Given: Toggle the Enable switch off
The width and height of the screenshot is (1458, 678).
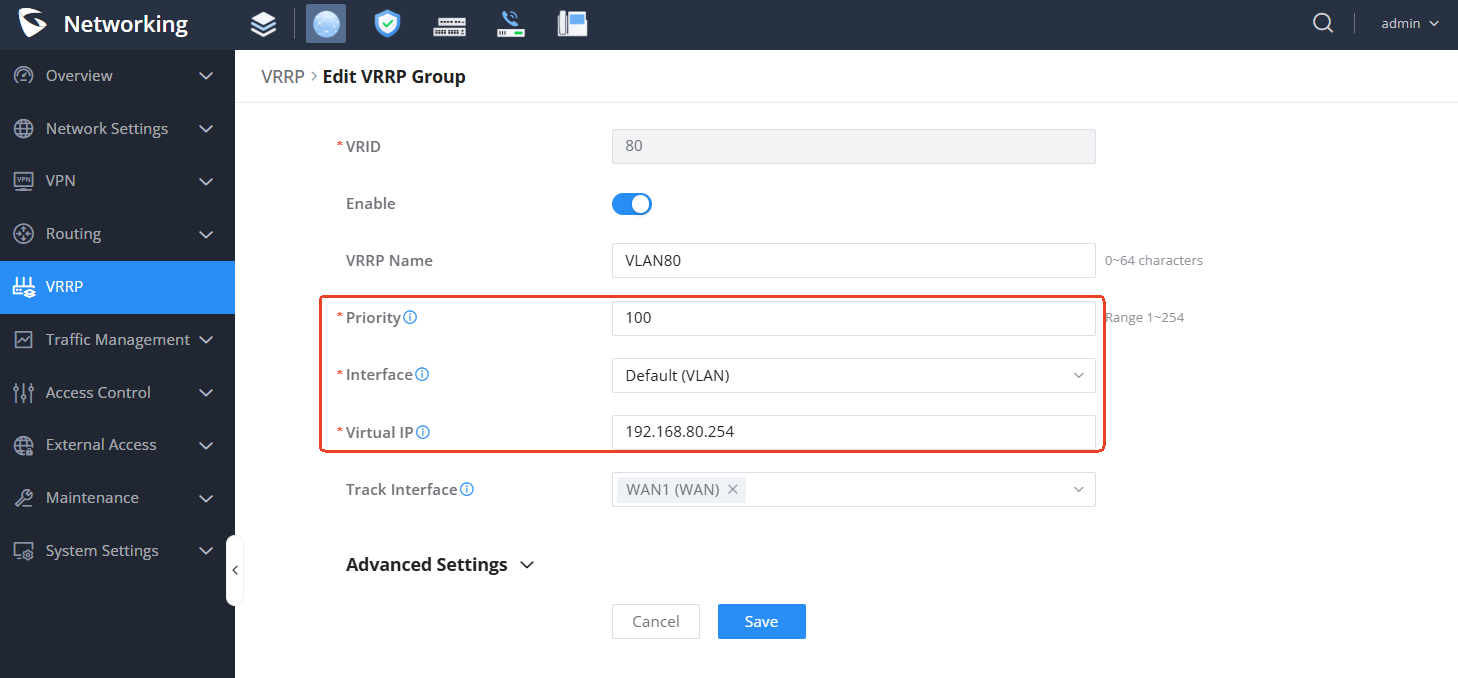Looking at the screenshot, I should [632, 204].
